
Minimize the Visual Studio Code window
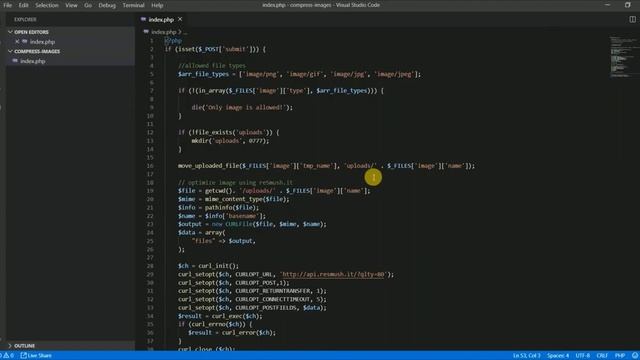[607, 5]
